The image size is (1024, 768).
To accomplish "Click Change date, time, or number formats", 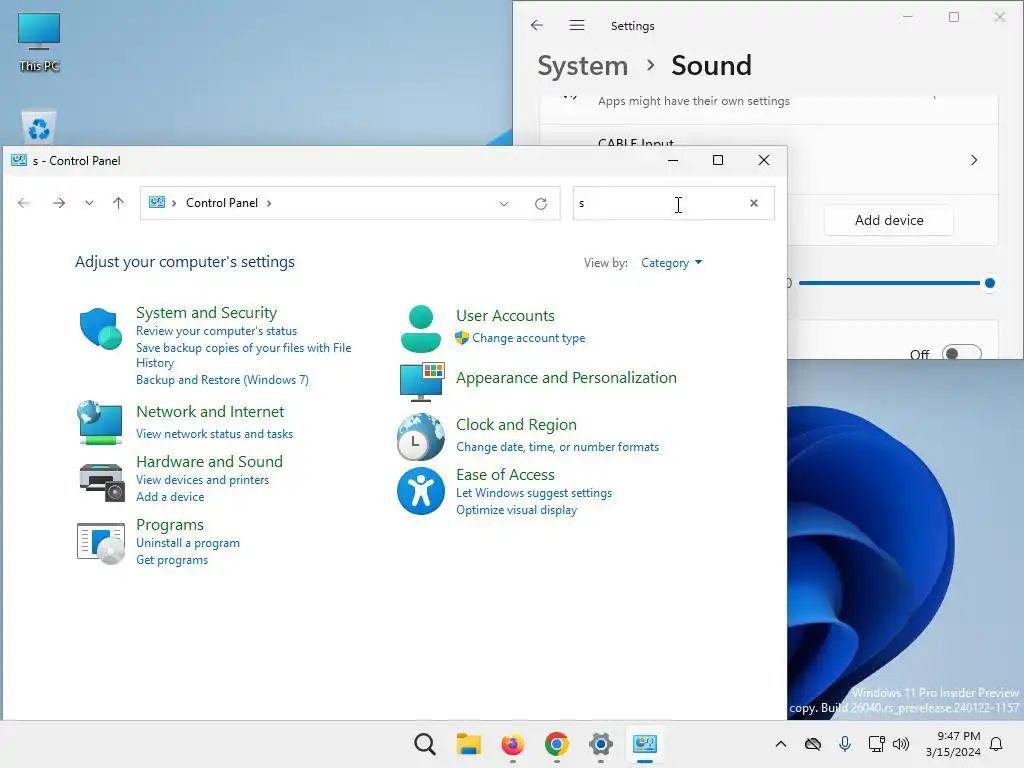I will 557,447.
